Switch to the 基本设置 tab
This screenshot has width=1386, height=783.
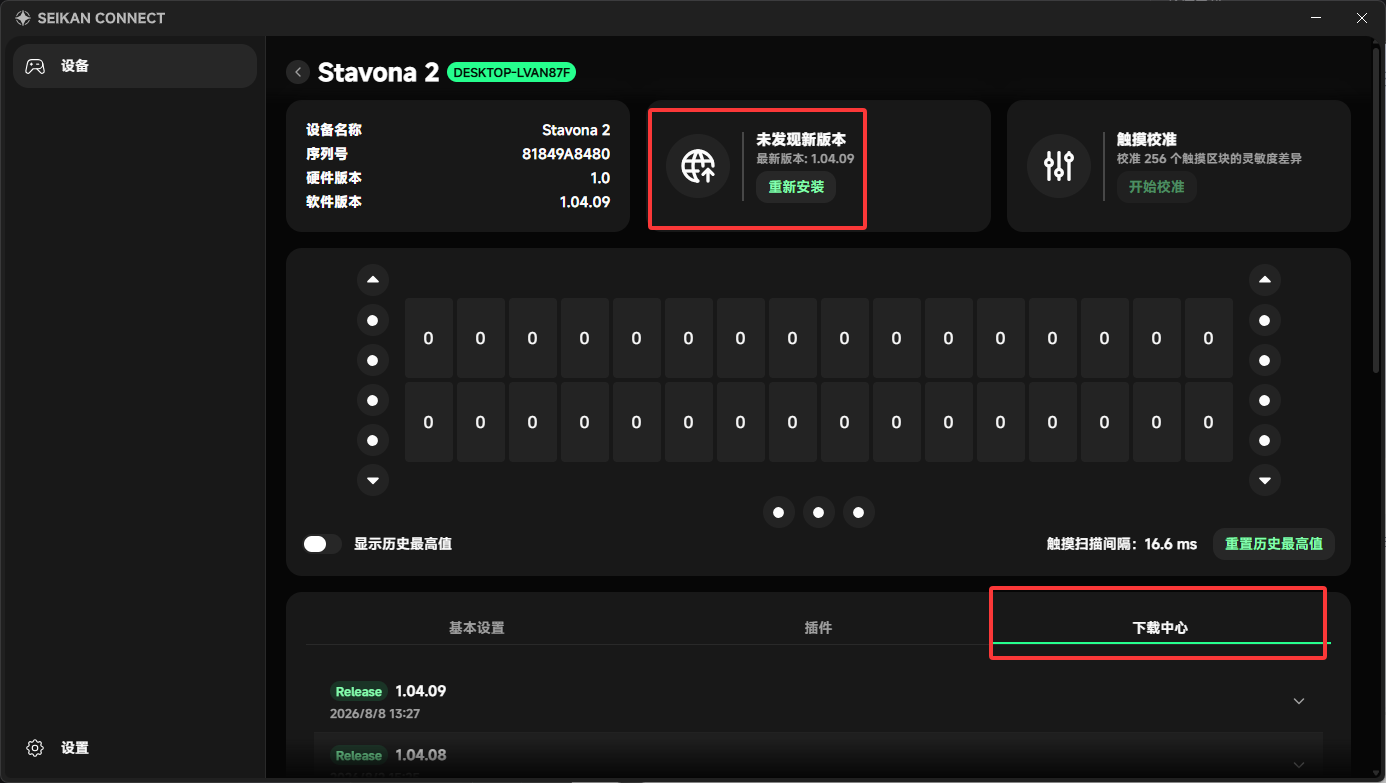[476, 628]
